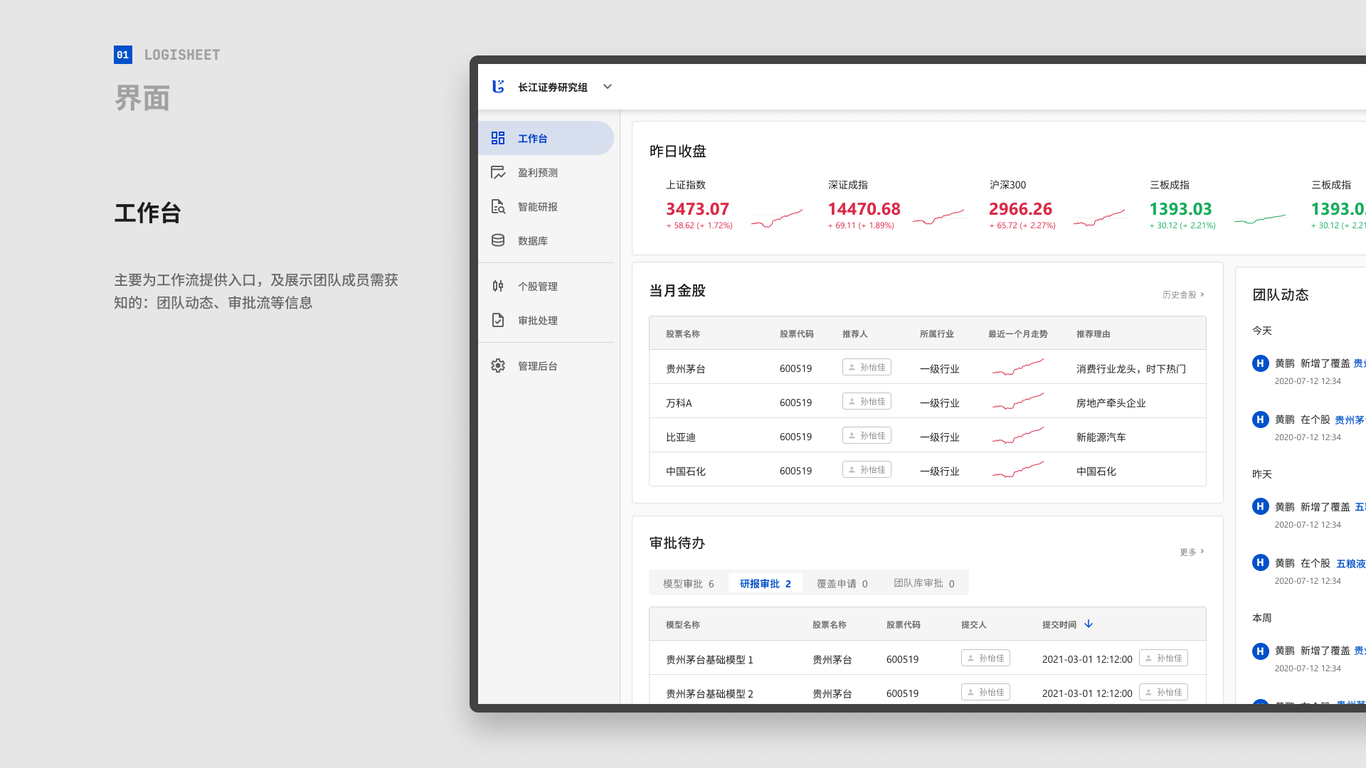Click 孙怡佳 recommender tag in 中国石化 row
Viewport: 1366px width, 768px height.
coord(866,469)
